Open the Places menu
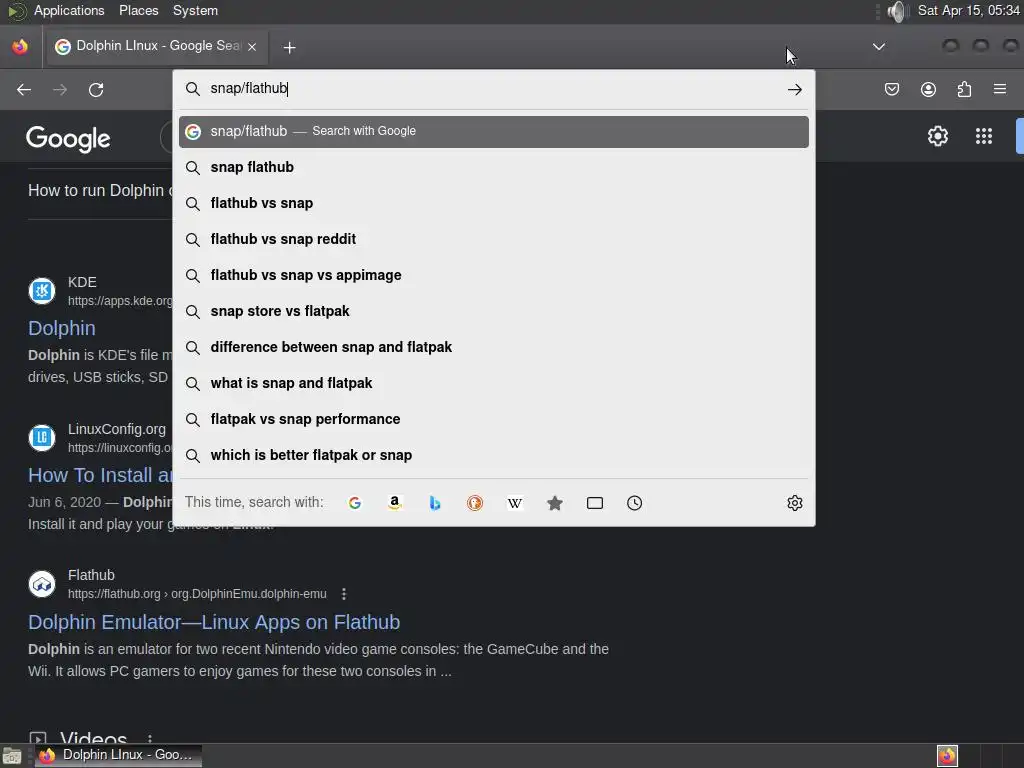This screenshot has height=768, width=1024. 138,10
